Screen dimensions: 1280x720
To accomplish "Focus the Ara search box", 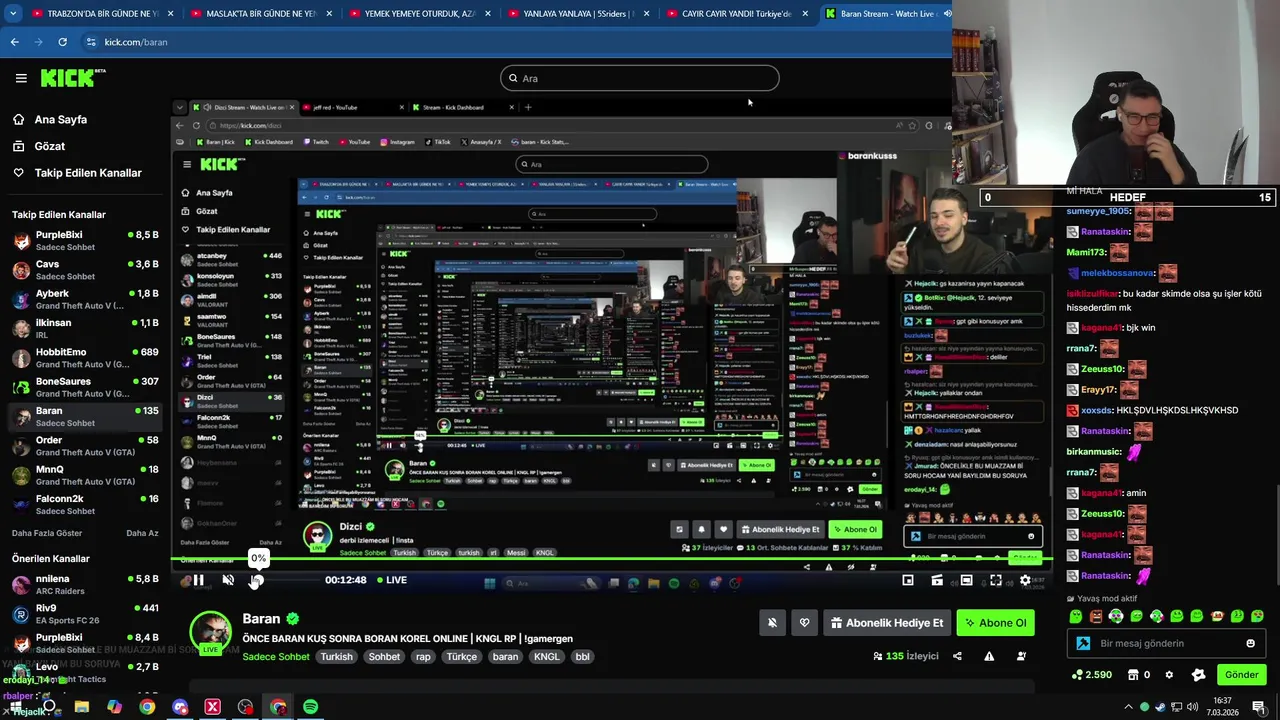I will 640,78.
